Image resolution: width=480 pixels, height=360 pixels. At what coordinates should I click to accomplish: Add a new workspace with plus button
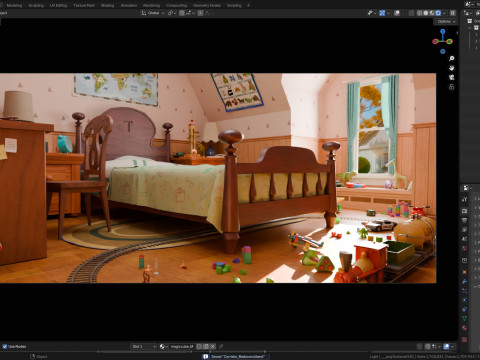tap(248, 5)
